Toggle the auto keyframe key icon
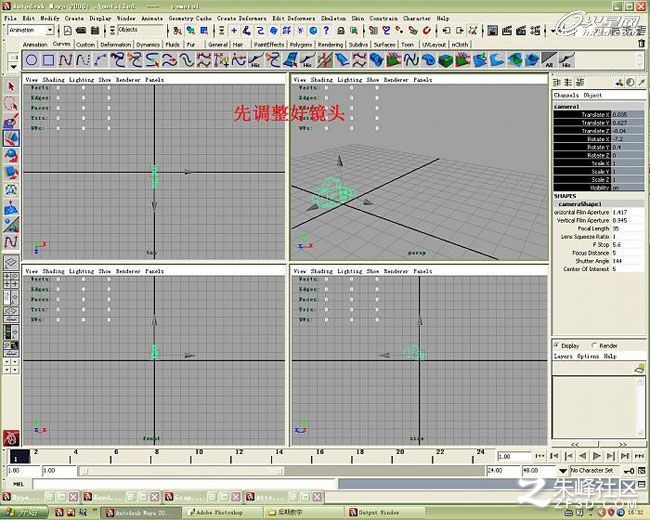Image resolution: width=650 pixels, height=520 pixels. point(629,471)
